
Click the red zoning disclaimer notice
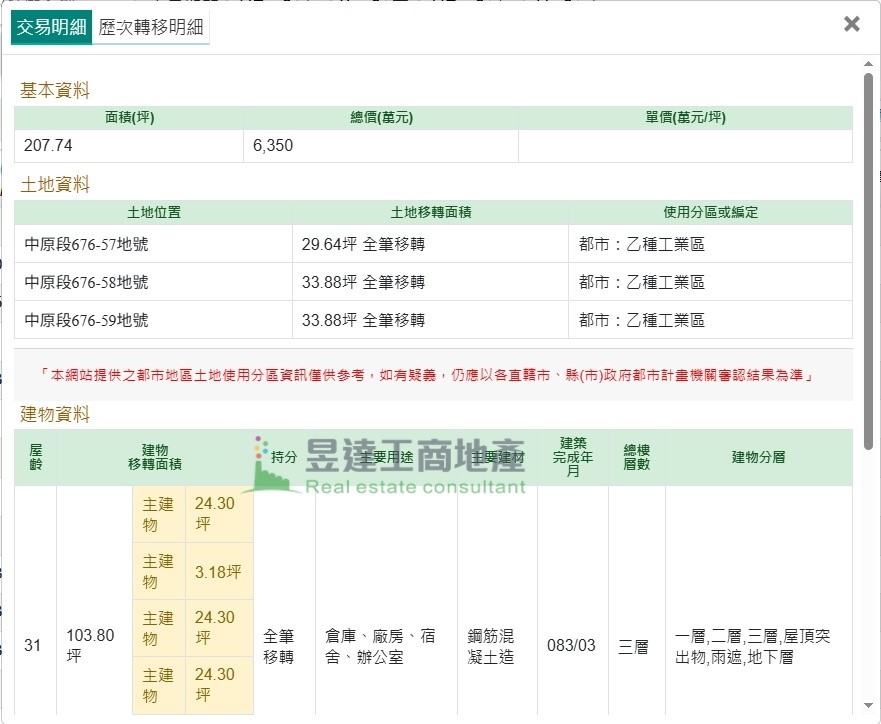click(x=432, y=375)
